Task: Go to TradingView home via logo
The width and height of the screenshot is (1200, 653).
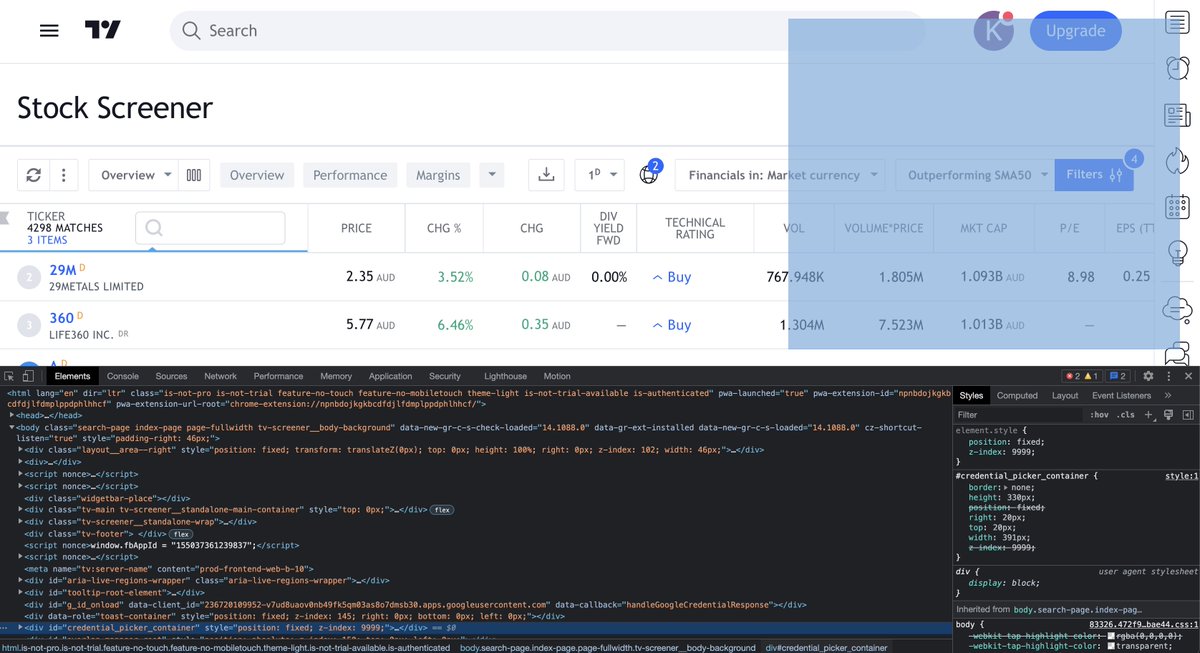Action: pyautogui.click(x=103, y=30)
